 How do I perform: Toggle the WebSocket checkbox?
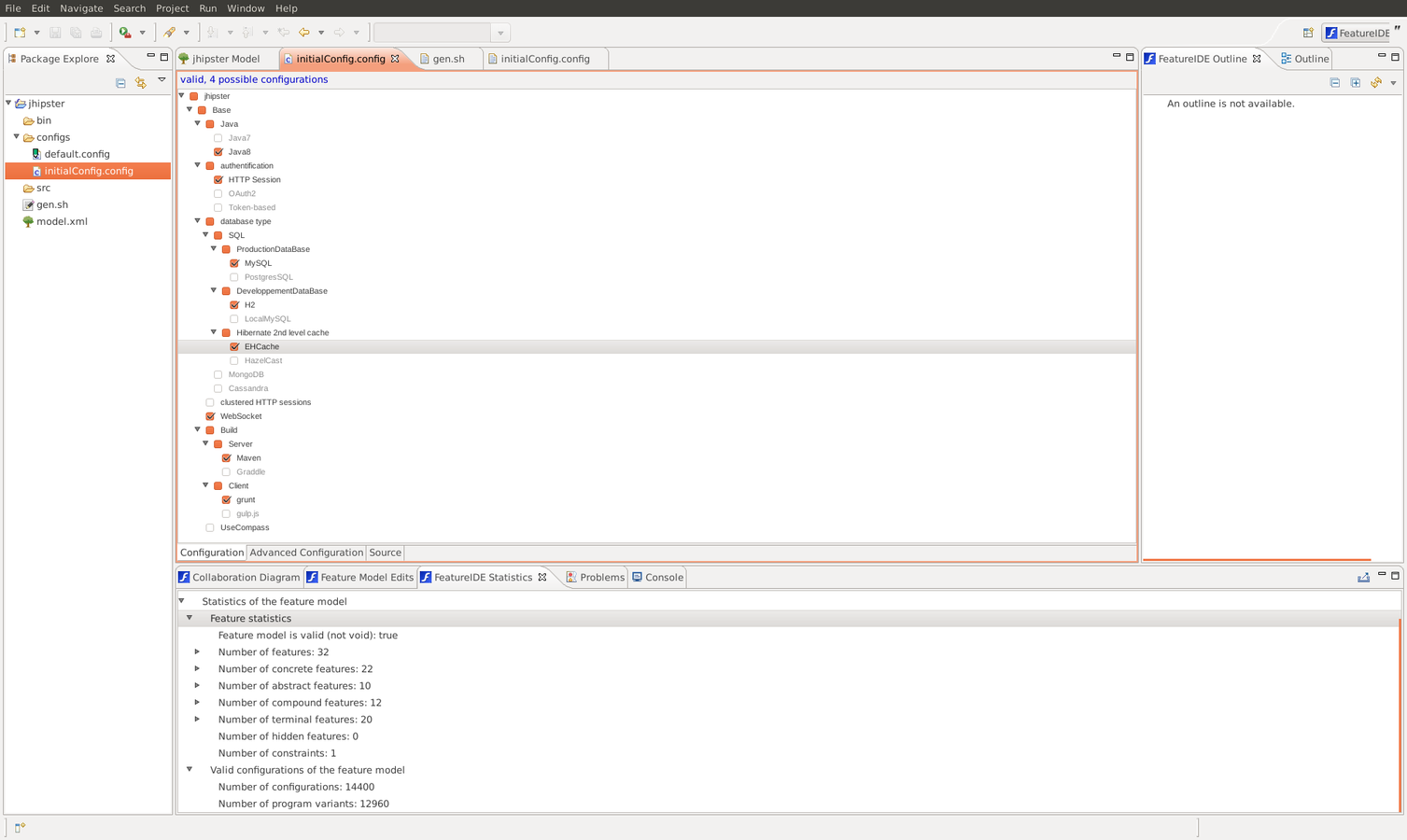coord(210,416)
